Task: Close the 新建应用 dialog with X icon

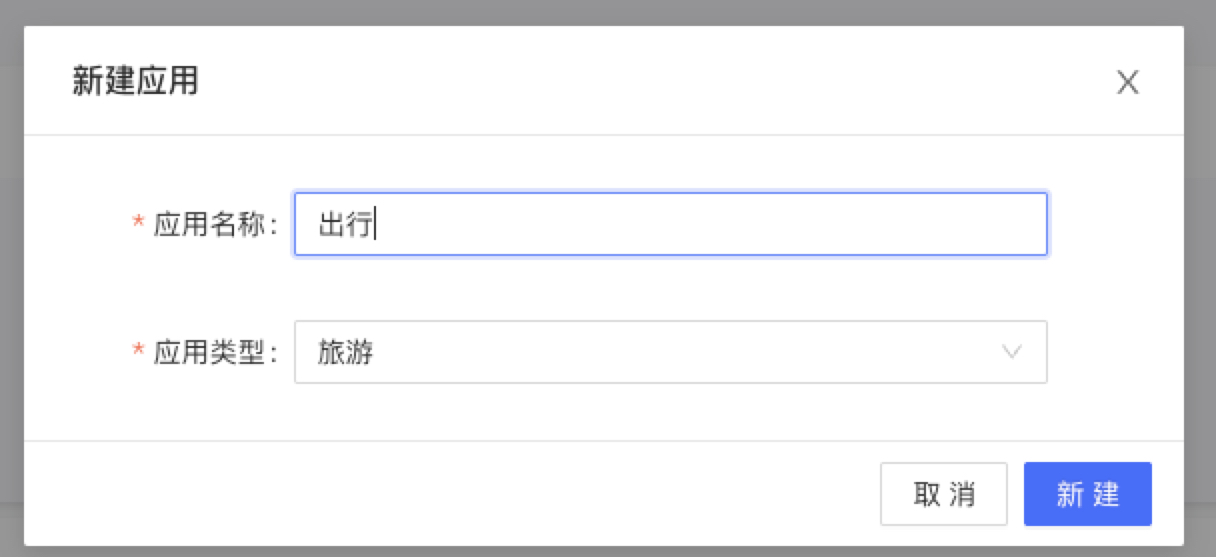Action: point(1127,82)
